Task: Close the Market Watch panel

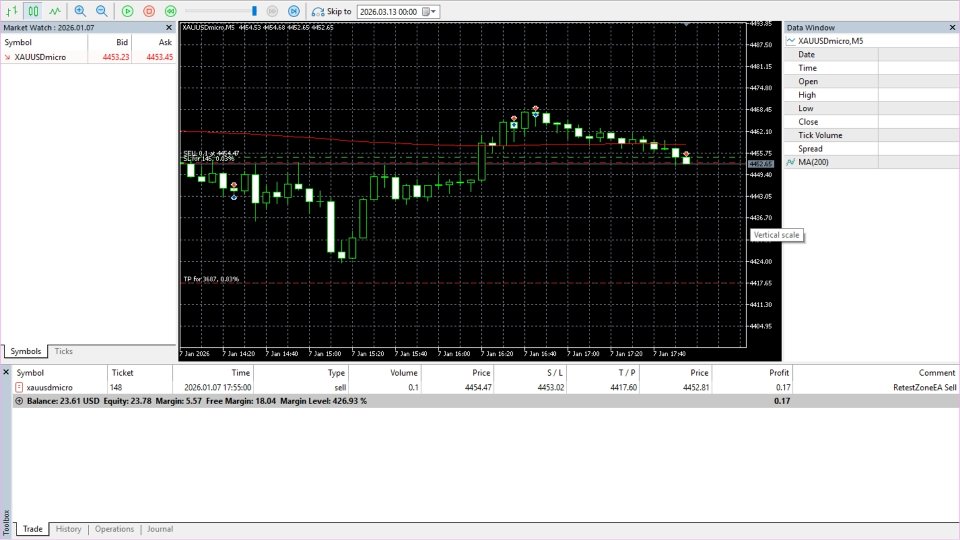Action: click(x=169, y=28)
